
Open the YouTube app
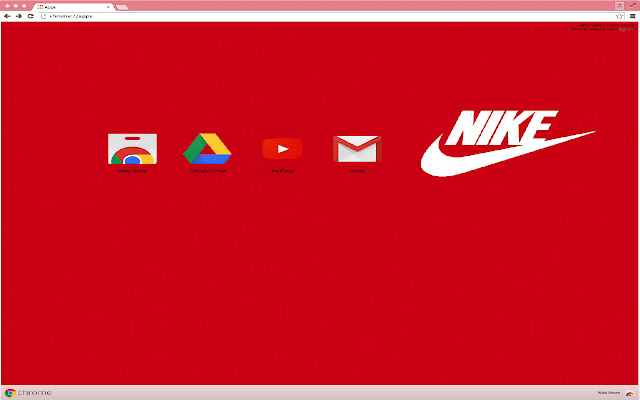coord(282,149)
